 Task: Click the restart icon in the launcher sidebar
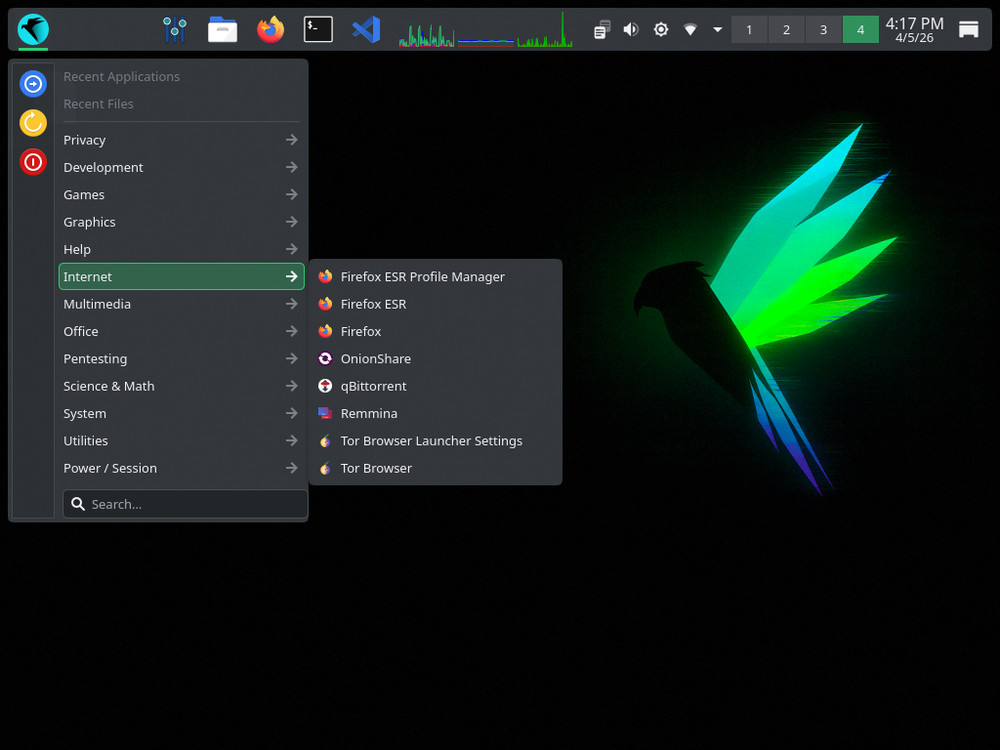coord(32,123)
